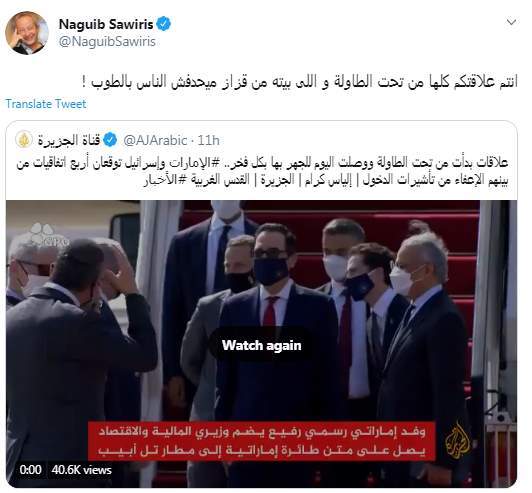
Task: Click the Translate Tweet link
Action: coord(46,104)
